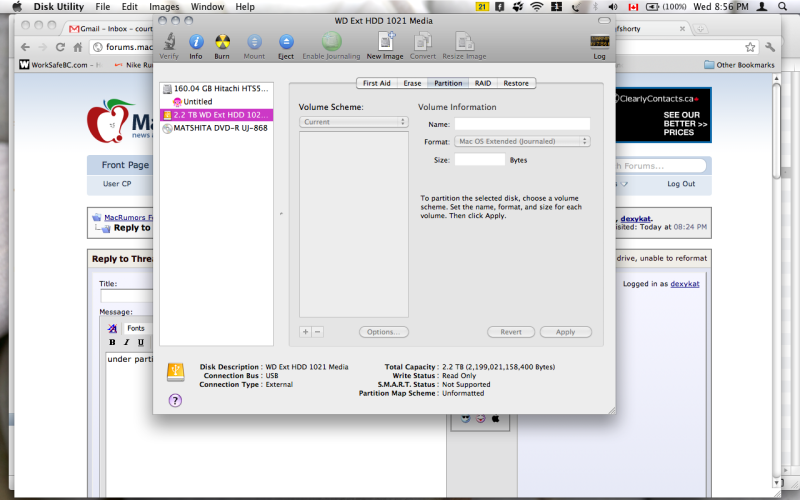Open the Format popup menu
This screenshot has height=500, width=800.
[522, 141]
